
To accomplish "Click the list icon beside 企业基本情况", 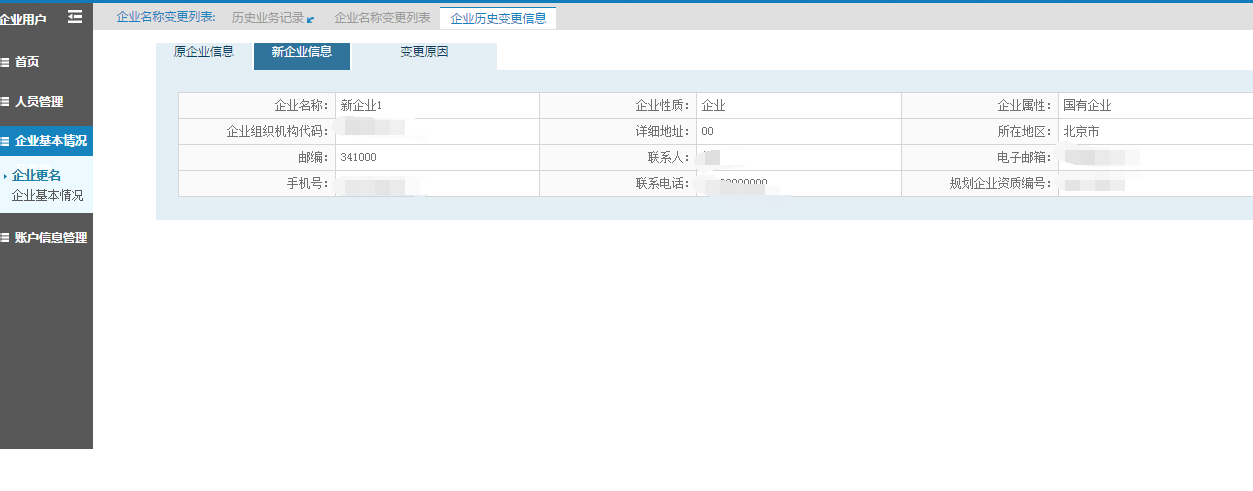I will (x=5, y=141).
